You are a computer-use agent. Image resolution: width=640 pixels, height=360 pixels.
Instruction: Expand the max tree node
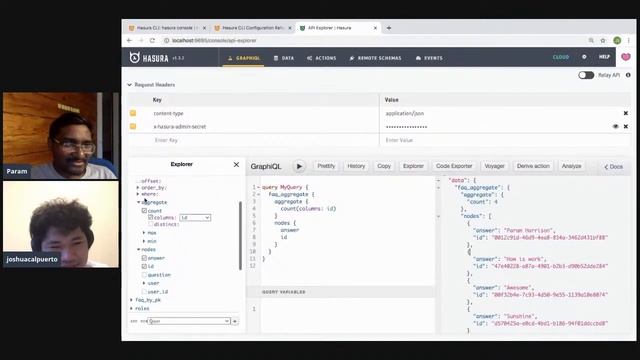(x=144, y=233)
